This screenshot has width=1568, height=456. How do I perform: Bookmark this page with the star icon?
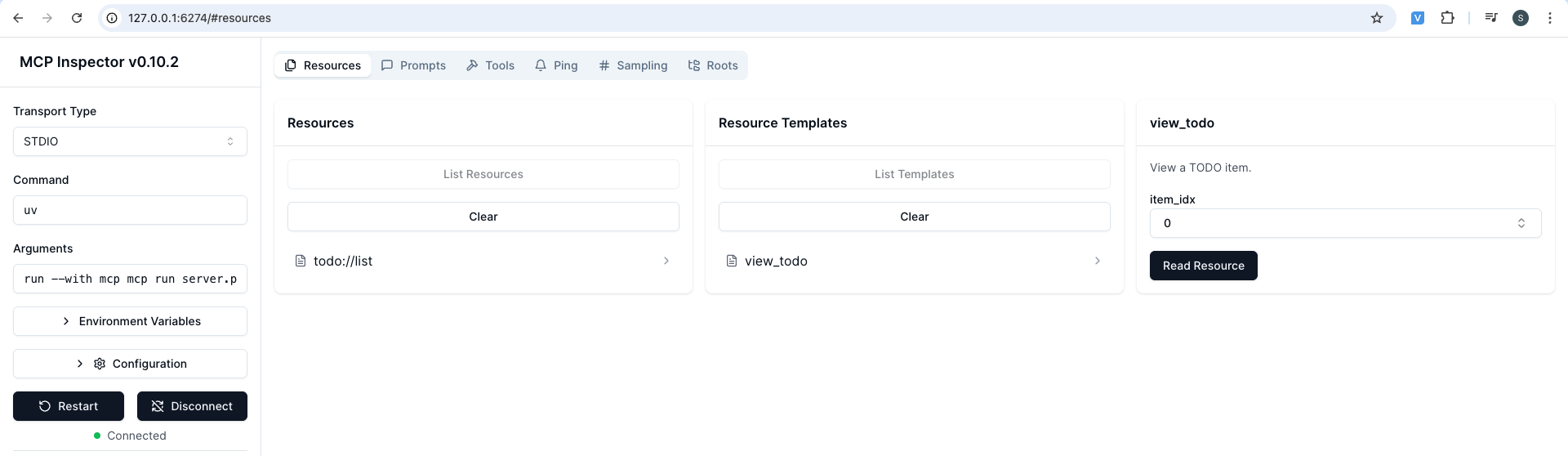[1377, 18]
